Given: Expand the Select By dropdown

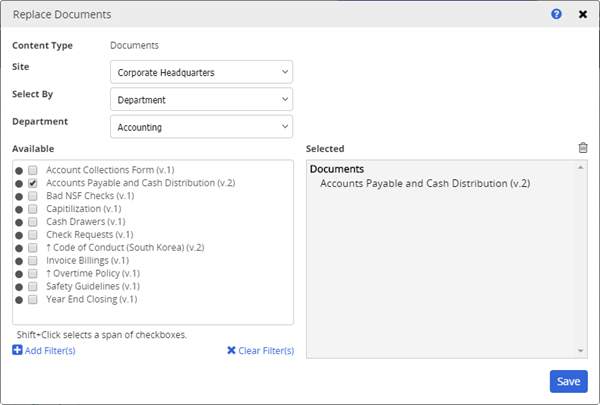Looking at the screenshot, I should point(201,99).
